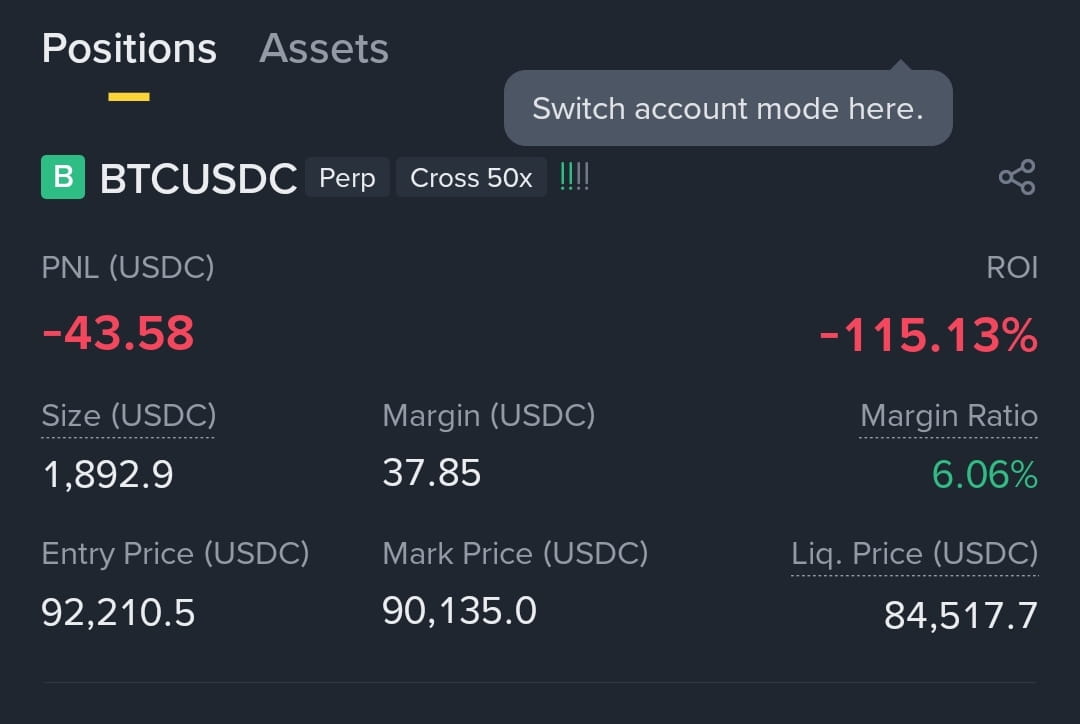Viewport: 1080px width, 724px height.
Task: Tap the 6.06% margin ratio value
Action: click(x=985, y=475)
